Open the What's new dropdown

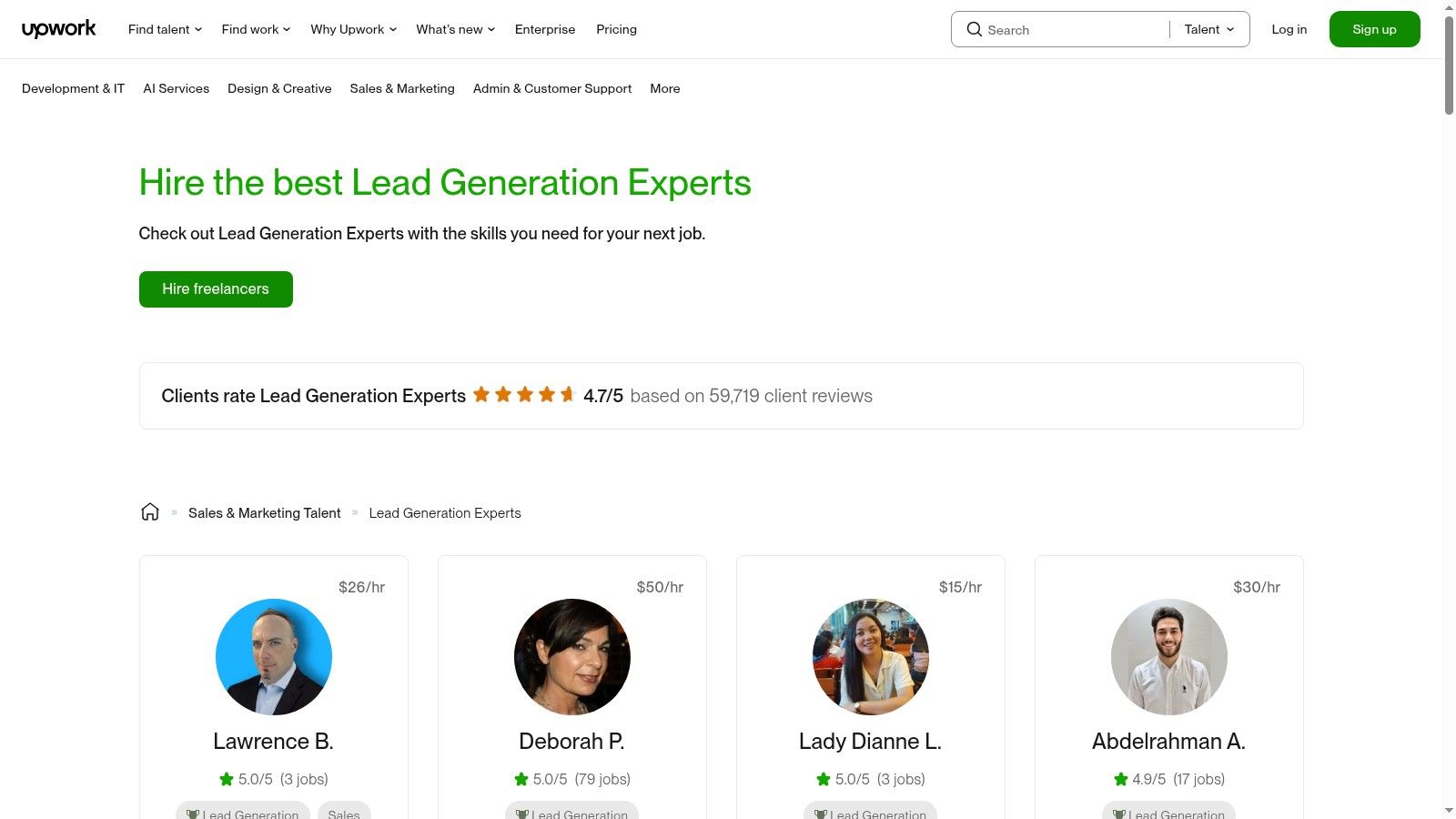pos(455,29)
